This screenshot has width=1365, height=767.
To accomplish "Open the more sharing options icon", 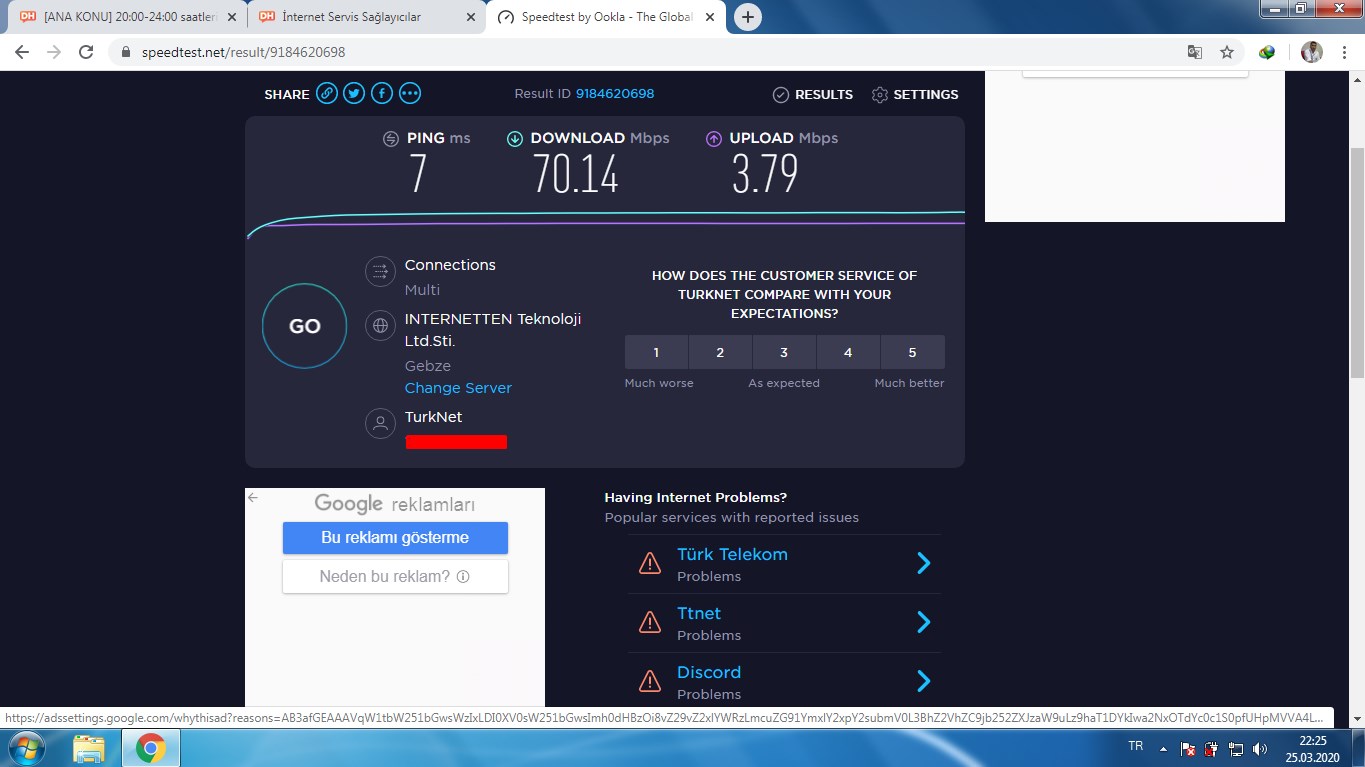I will click(x=410, y=93).
